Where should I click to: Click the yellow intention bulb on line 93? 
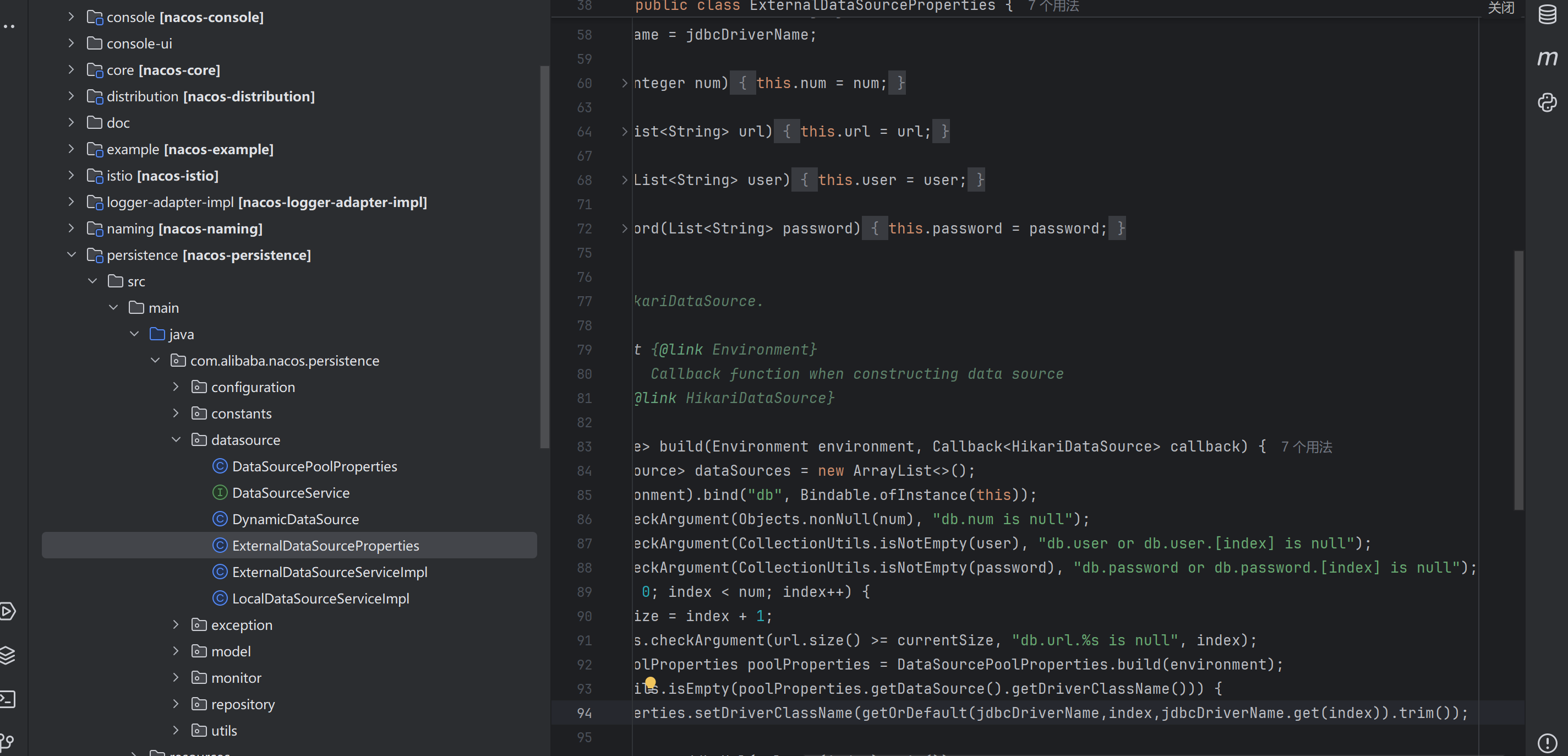[650, 682]
